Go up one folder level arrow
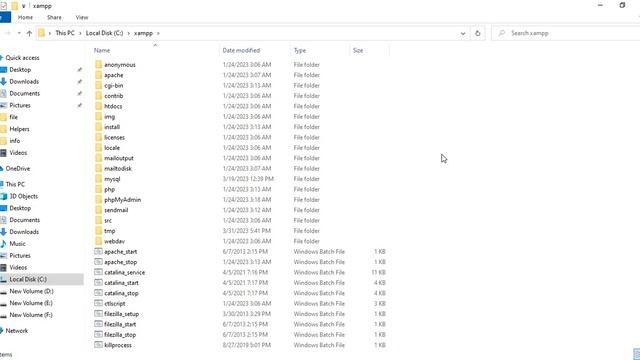 click(29, 33)
